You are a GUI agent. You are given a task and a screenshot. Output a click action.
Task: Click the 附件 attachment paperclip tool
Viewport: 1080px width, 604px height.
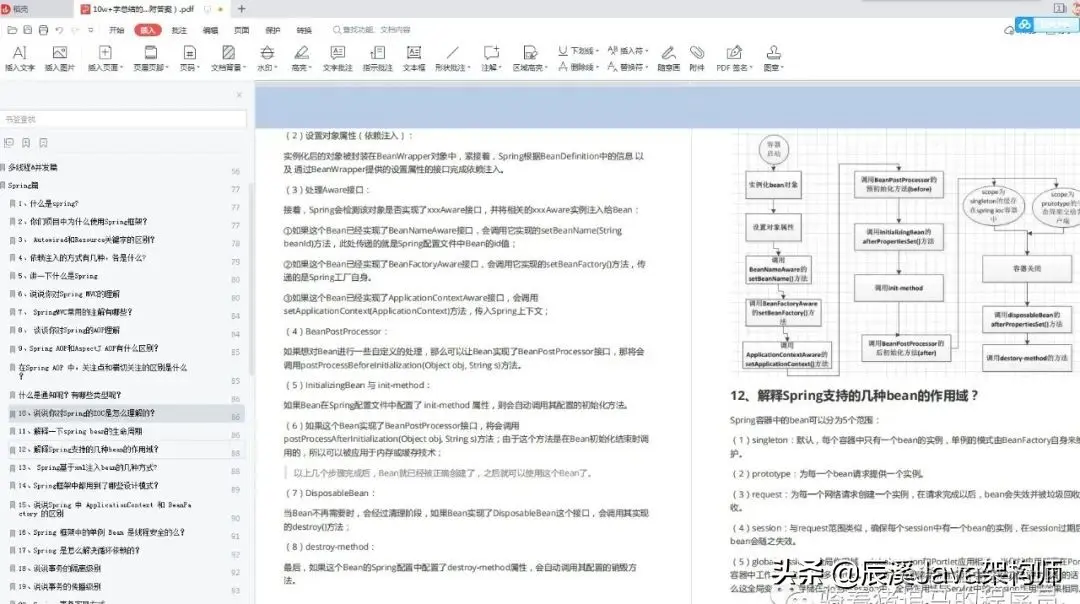[x=697, y=58]
